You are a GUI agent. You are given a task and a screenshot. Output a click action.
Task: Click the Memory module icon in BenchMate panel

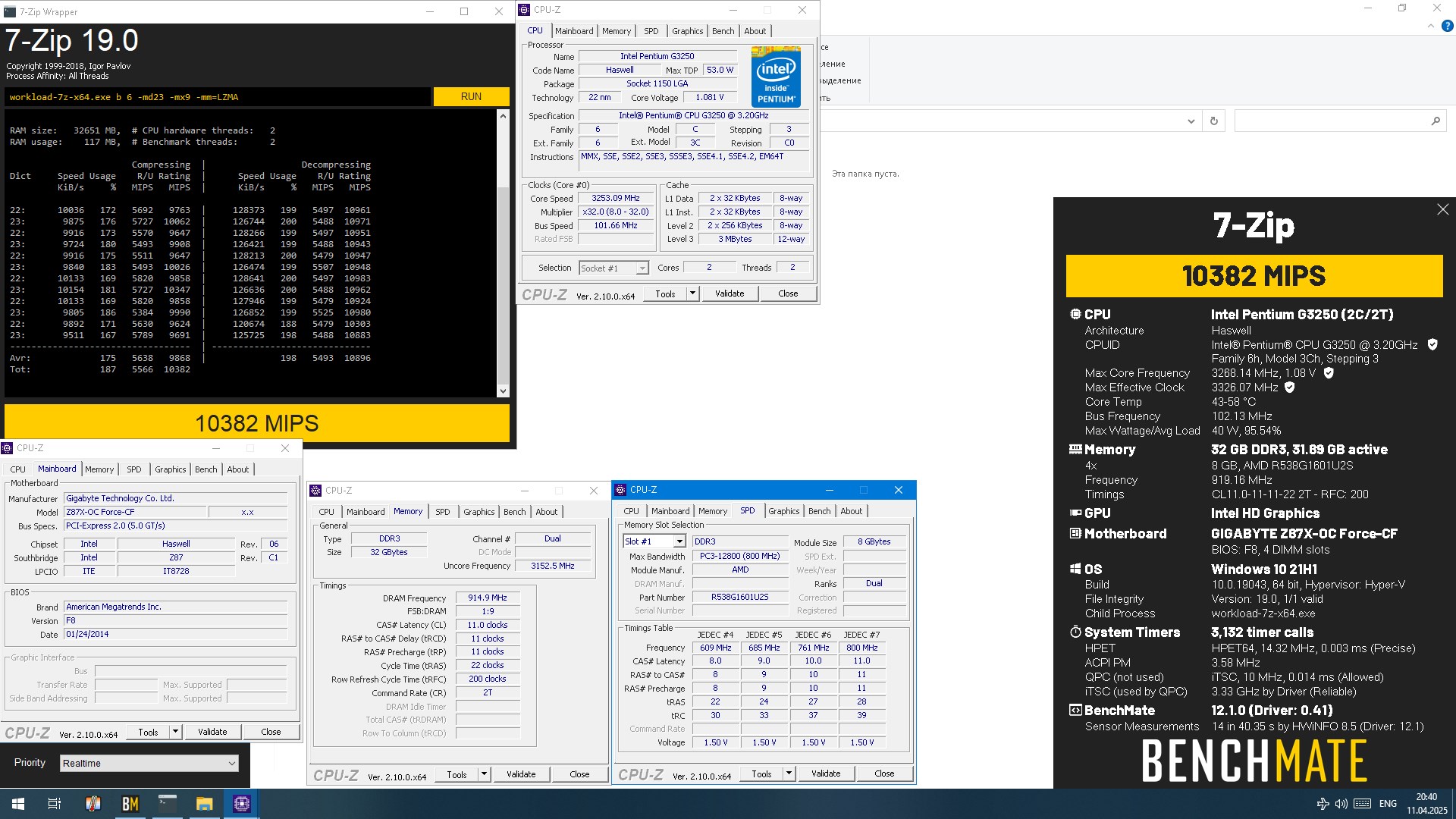1075,450
